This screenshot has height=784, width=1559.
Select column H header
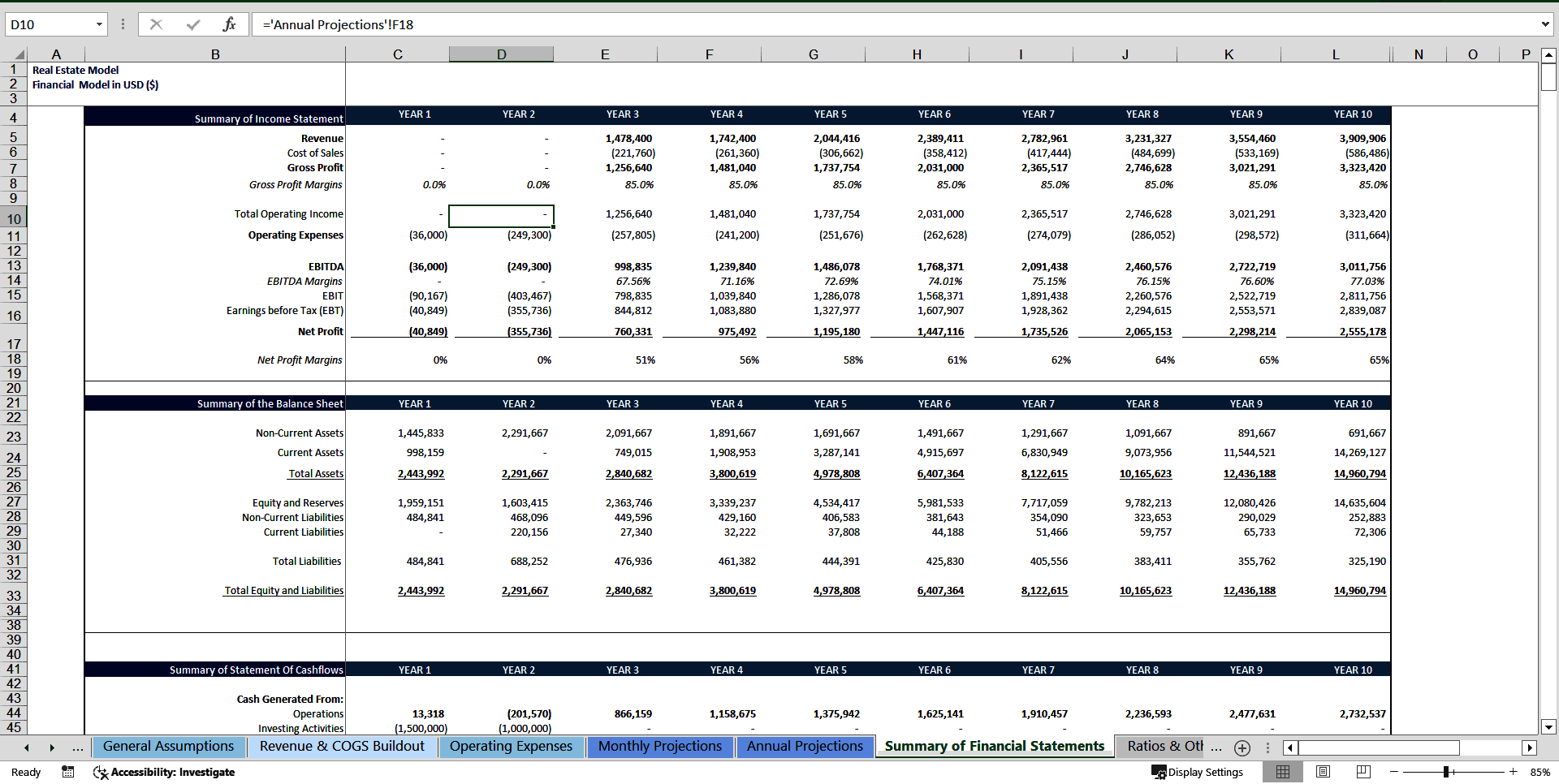(917, 54)
